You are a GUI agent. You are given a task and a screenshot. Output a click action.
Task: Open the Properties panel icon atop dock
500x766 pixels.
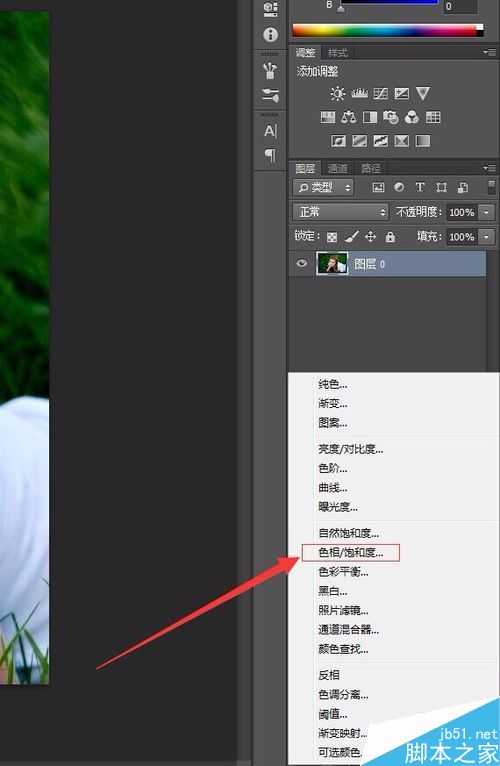(270, 9)
